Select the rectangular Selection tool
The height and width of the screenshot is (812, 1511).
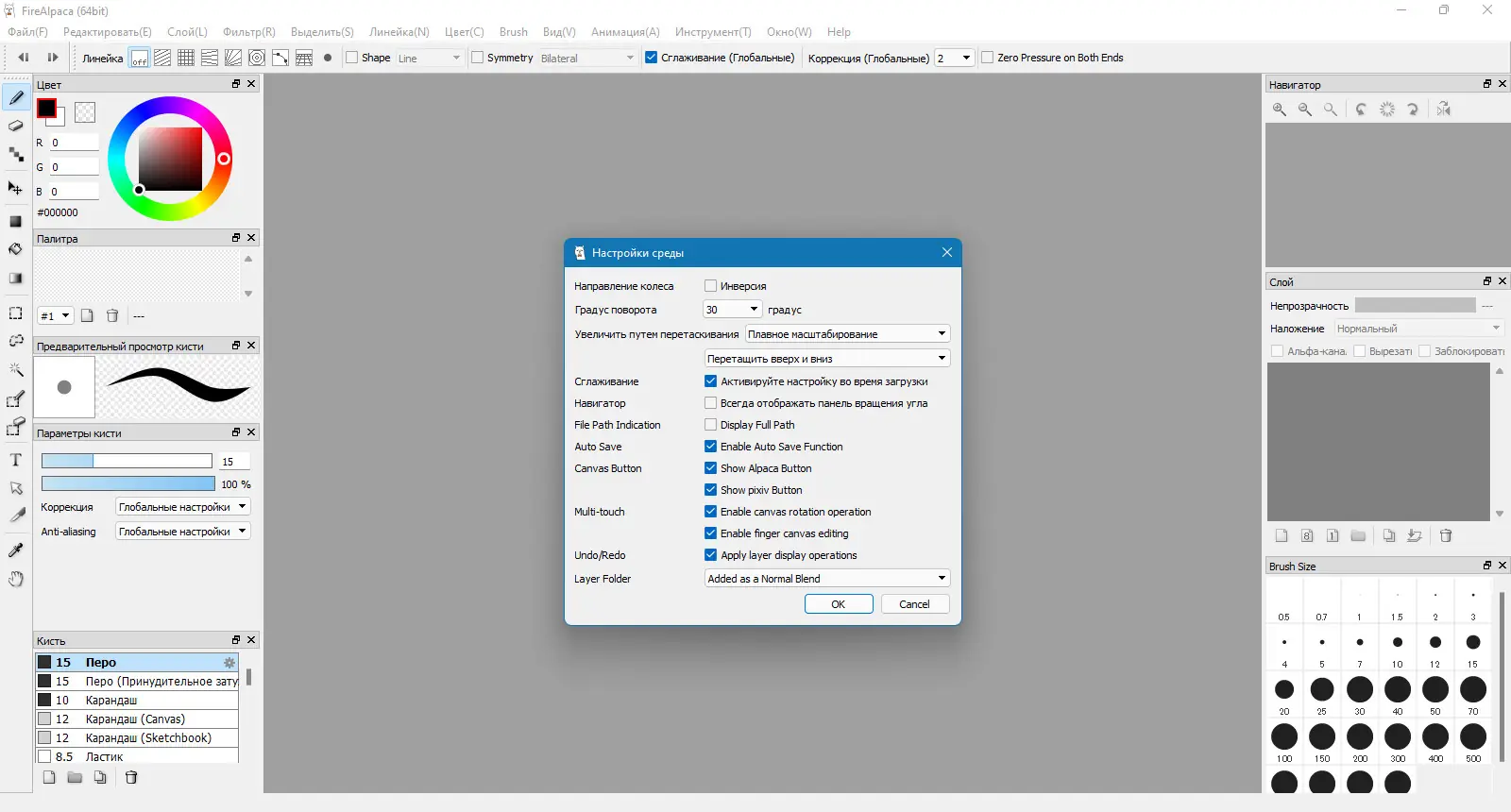(16, 313)
